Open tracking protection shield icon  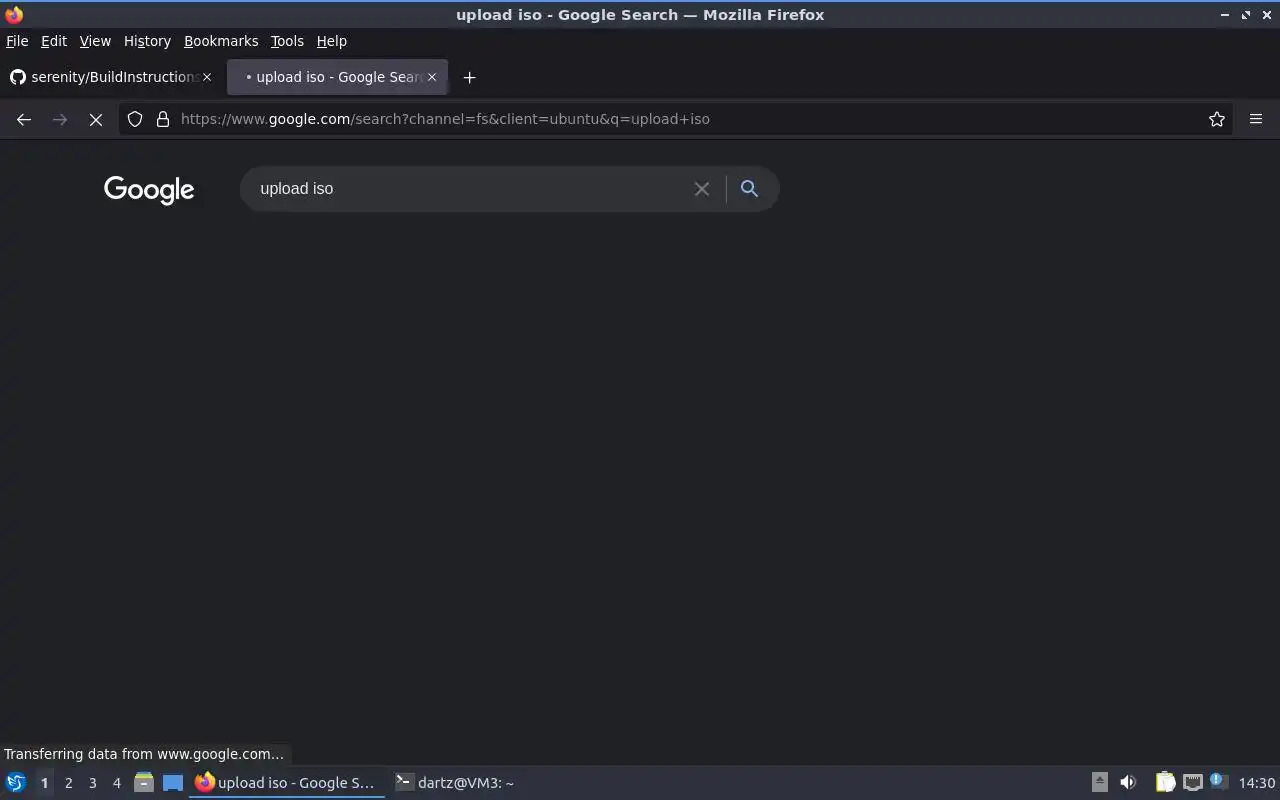pos(135,119)
